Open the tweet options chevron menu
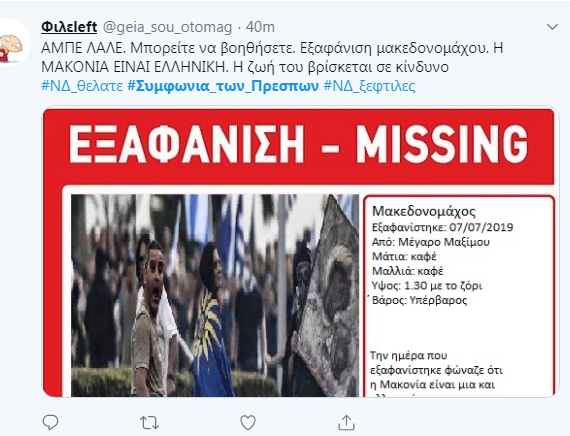 pos(552,27)
